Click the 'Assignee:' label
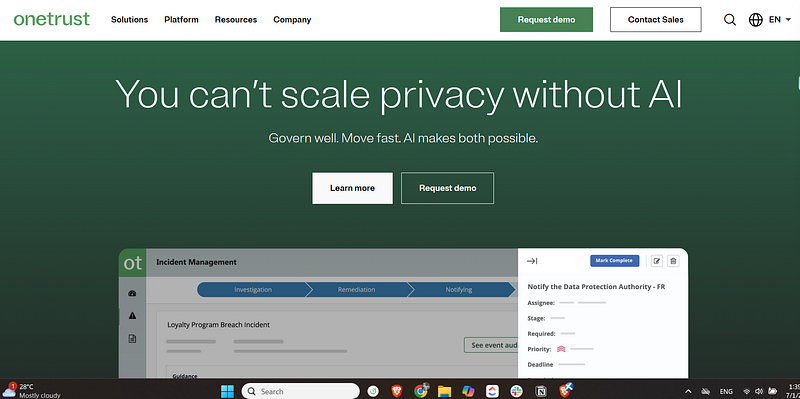The height and width of the screenshot is (399, 800). coord(541,303)
